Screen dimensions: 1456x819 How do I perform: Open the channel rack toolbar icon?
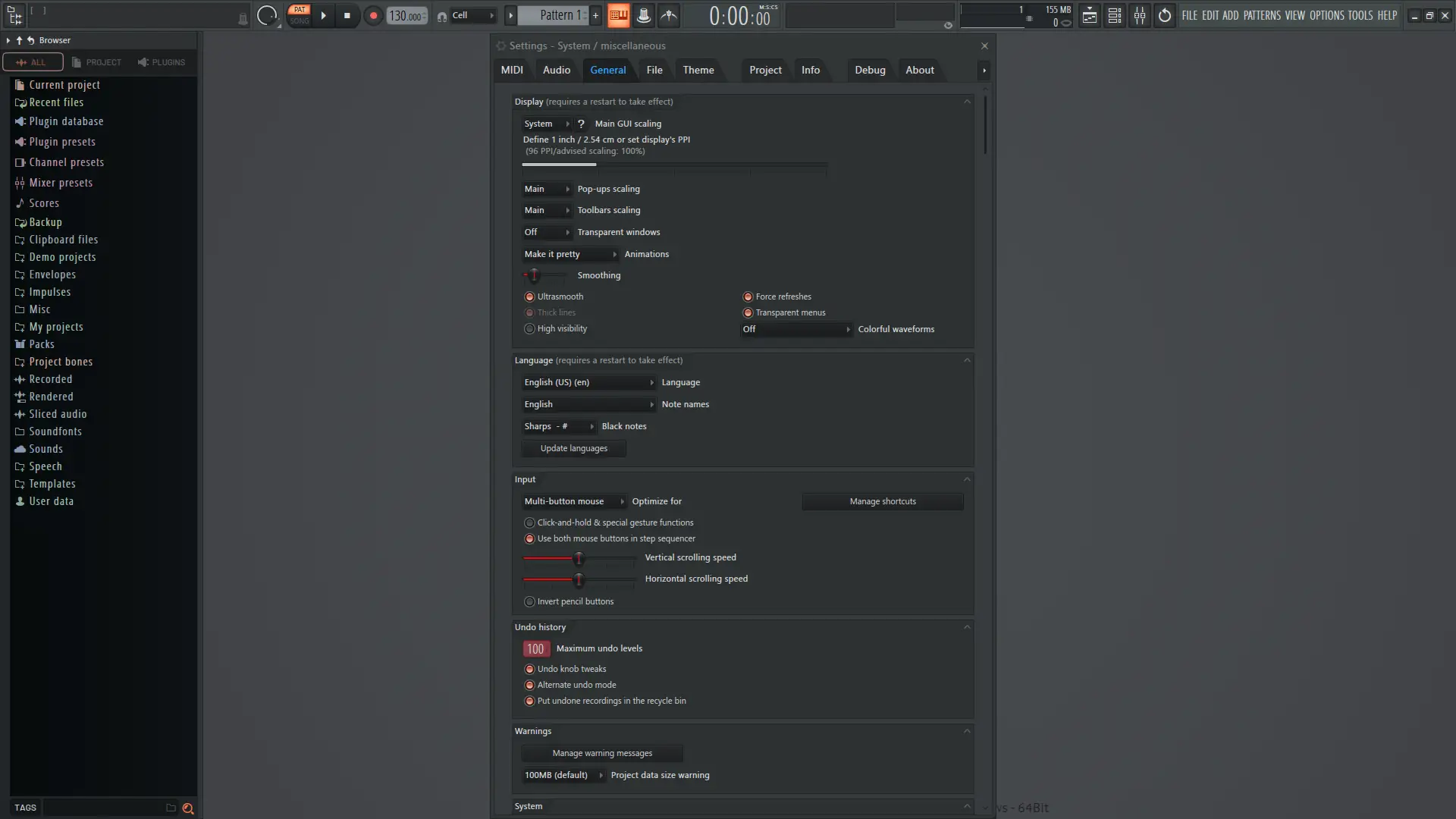click(x=1115, y=15)
